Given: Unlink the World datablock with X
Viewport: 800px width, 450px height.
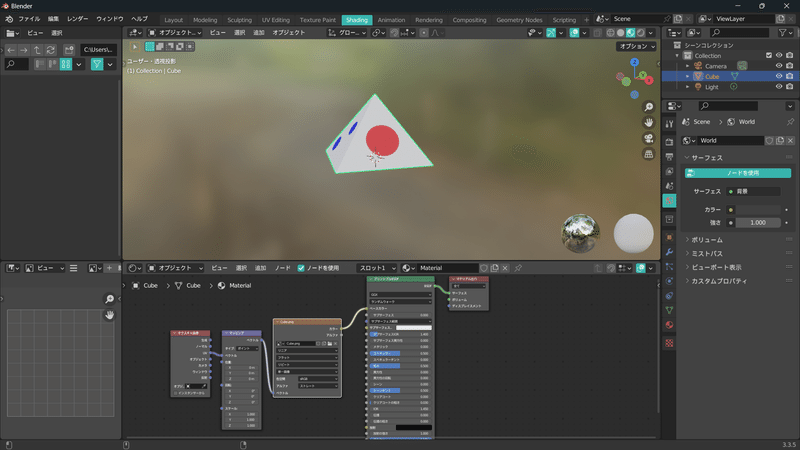Looking at the screenshot, I should [x=790, y=140].
